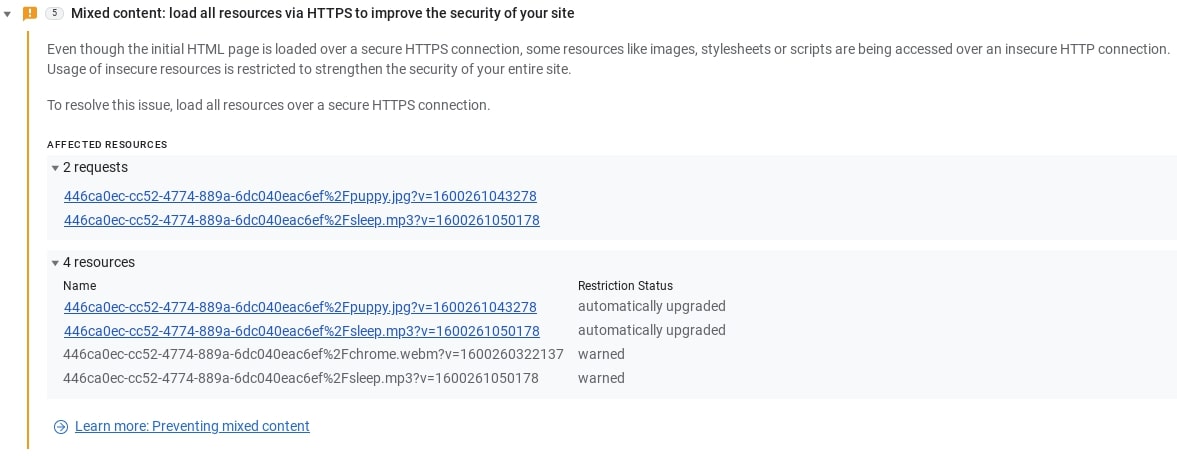This screenshot has width=1177, height=456.
Task: Click the orange warning icon of the issue
Action: point(30,14)
